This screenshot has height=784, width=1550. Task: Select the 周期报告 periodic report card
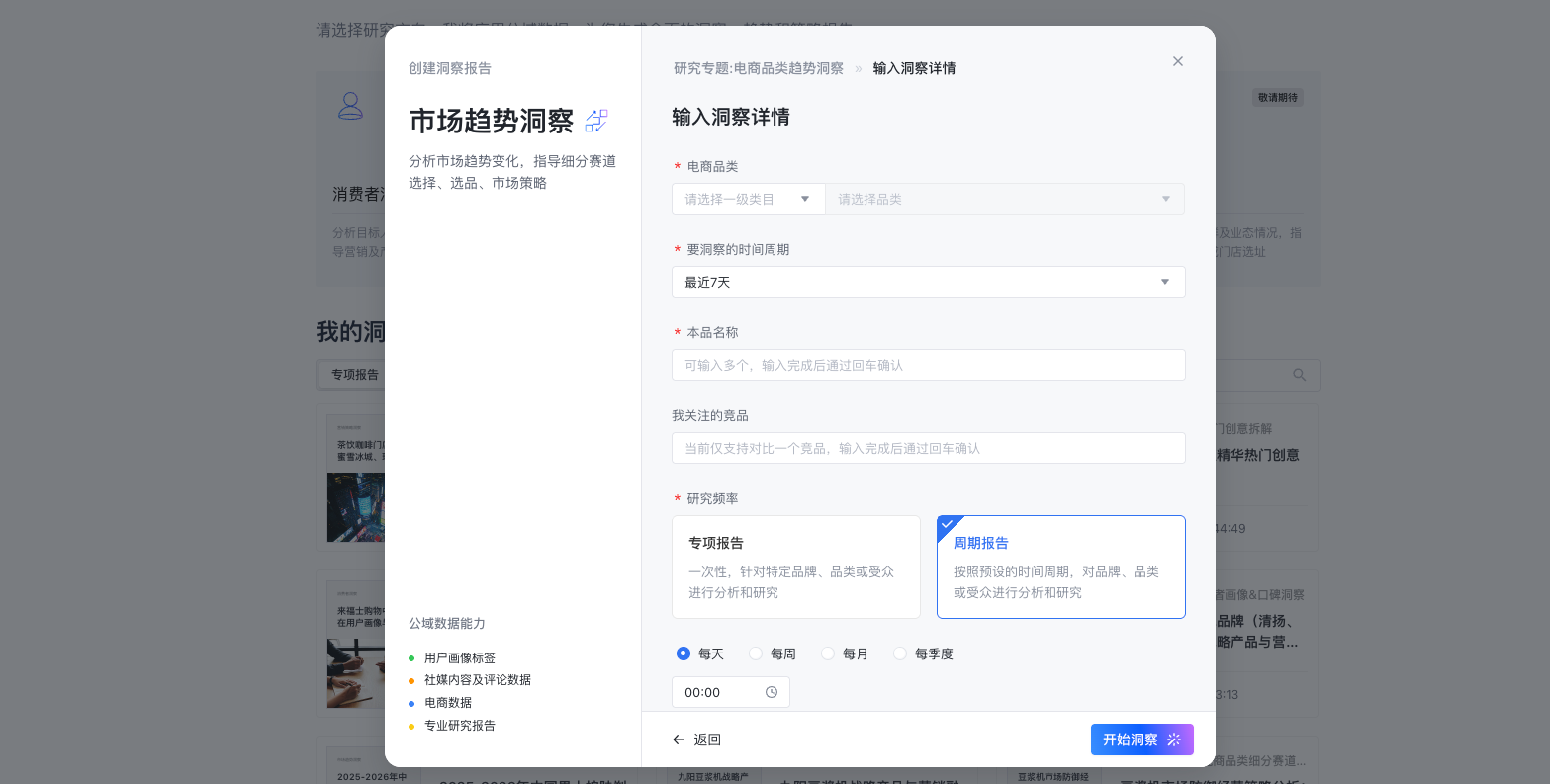[1060, 566]
